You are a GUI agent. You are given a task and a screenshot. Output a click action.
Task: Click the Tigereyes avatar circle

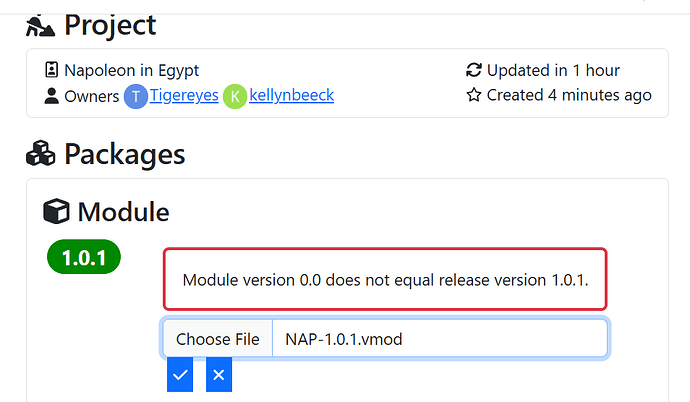pos(135,96)
